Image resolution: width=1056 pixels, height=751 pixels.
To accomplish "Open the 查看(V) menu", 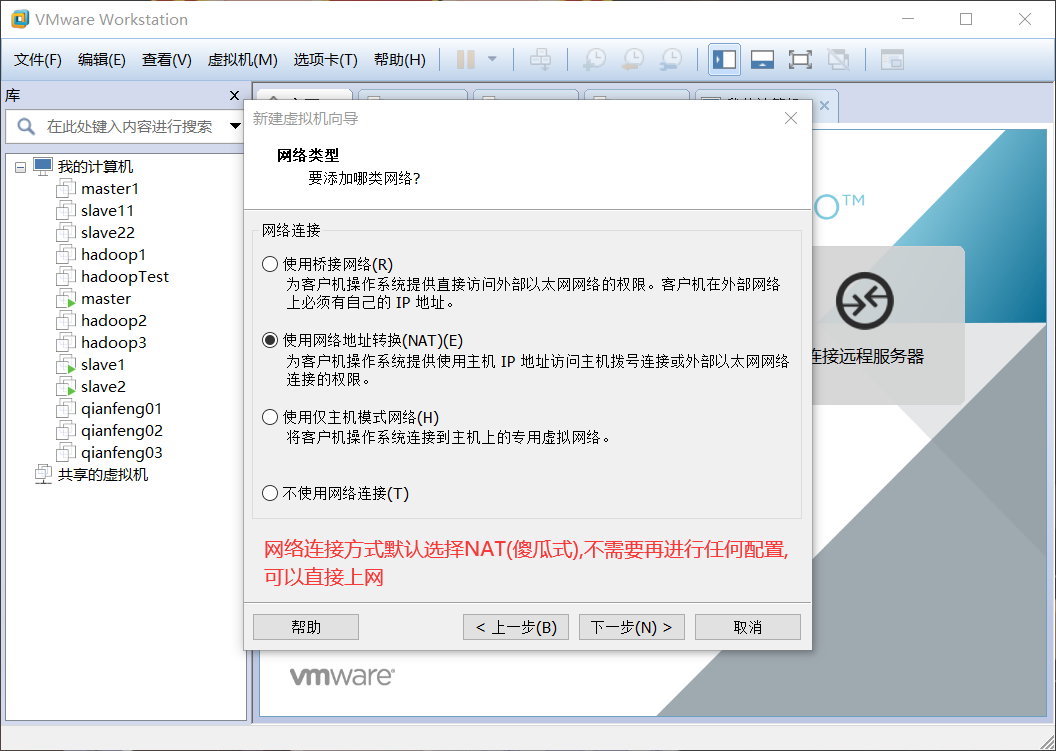I will pos(166,60).
